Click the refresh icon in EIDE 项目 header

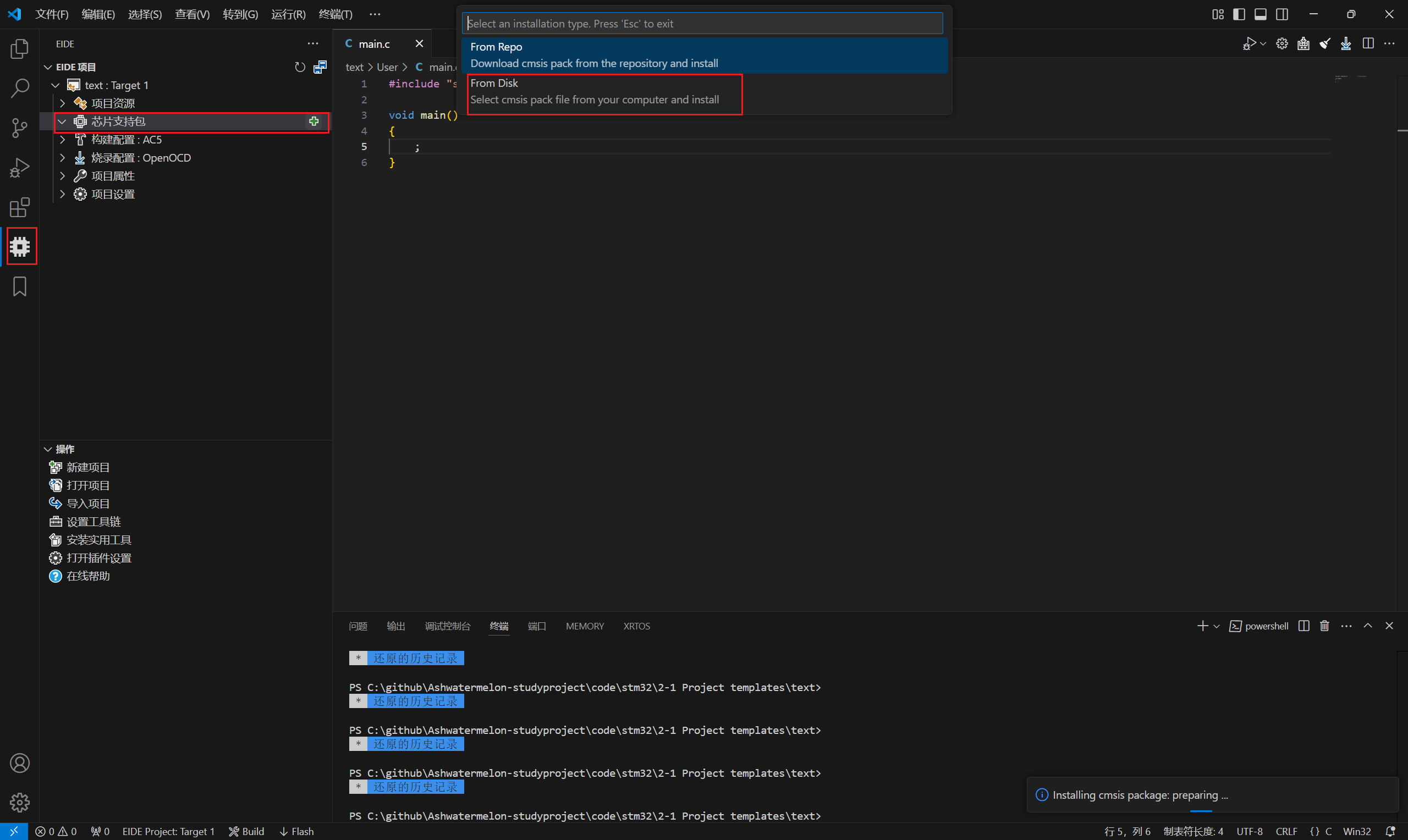point(300,68)
